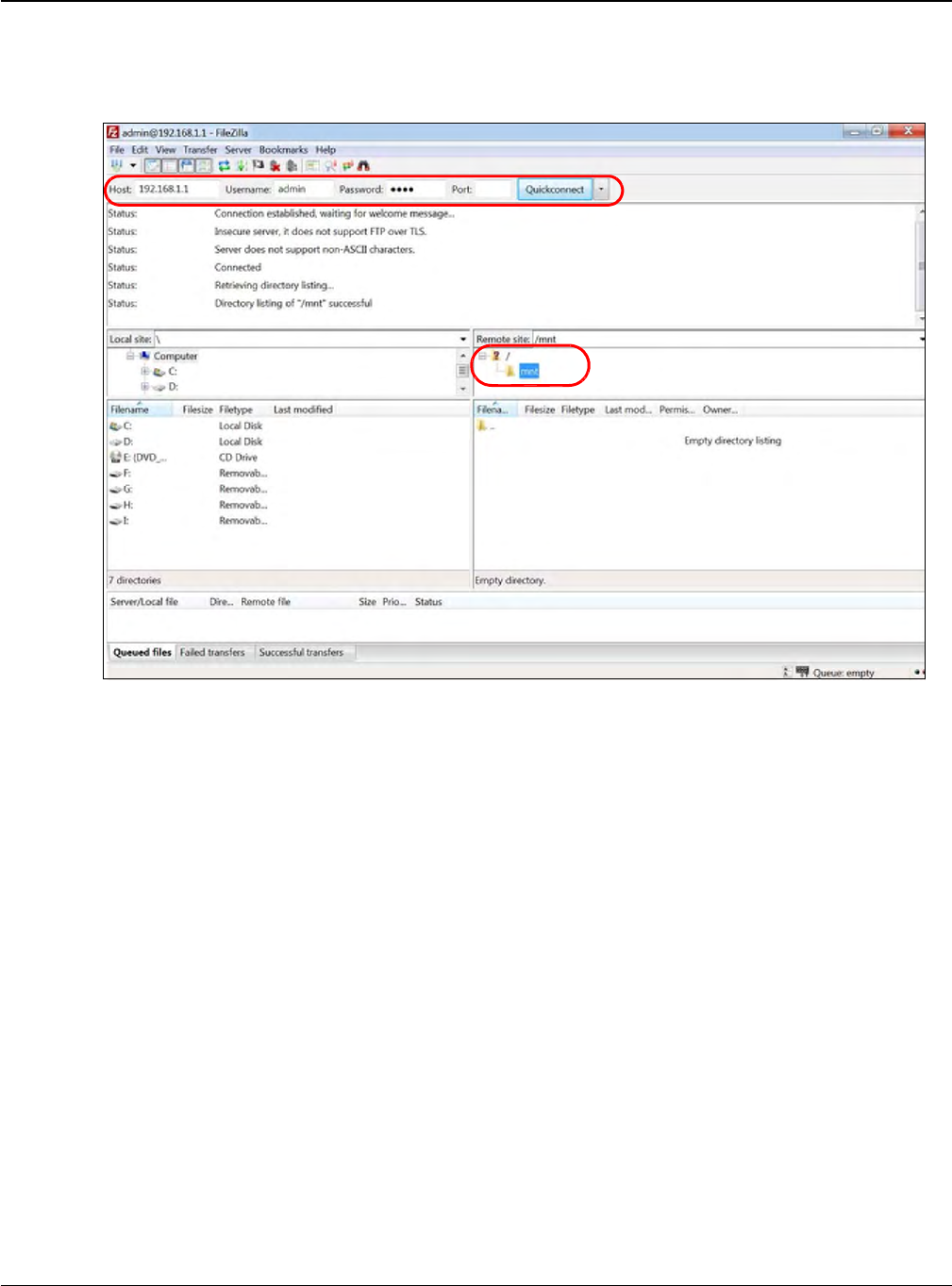Expand the C: drive in local tree
This screenshot has height=1286, width=952.
145,372
